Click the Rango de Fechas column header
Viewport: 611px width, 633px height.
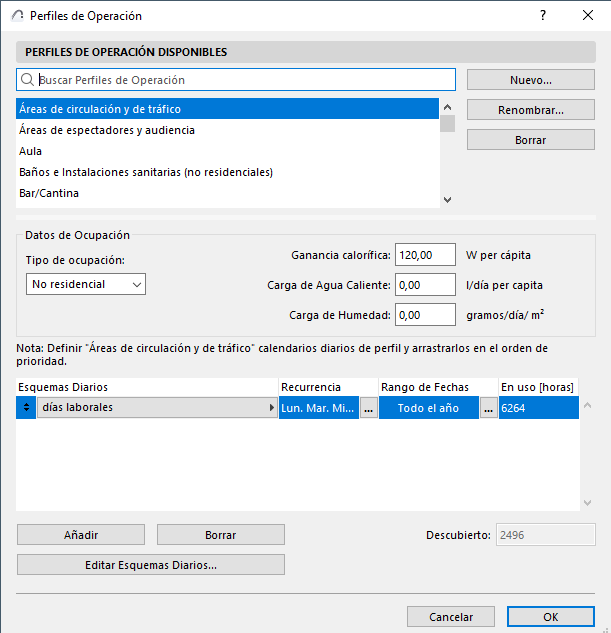[x=438, y=387]
